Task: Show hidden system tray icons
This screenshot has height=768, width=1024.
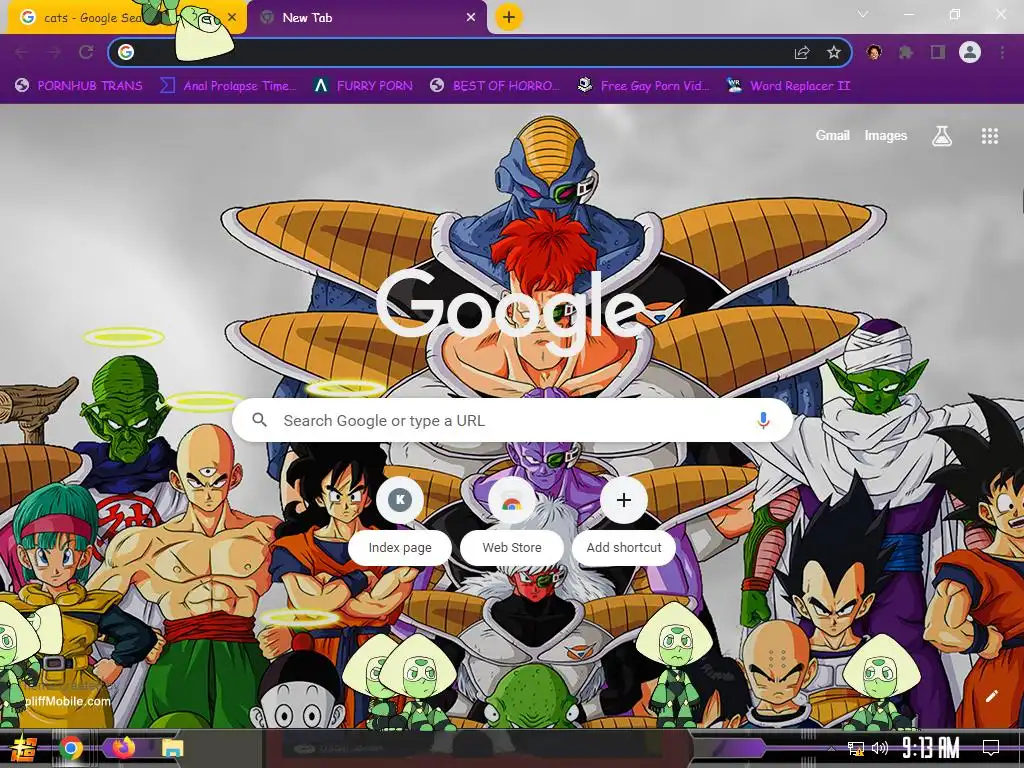Action: point(831,748)
